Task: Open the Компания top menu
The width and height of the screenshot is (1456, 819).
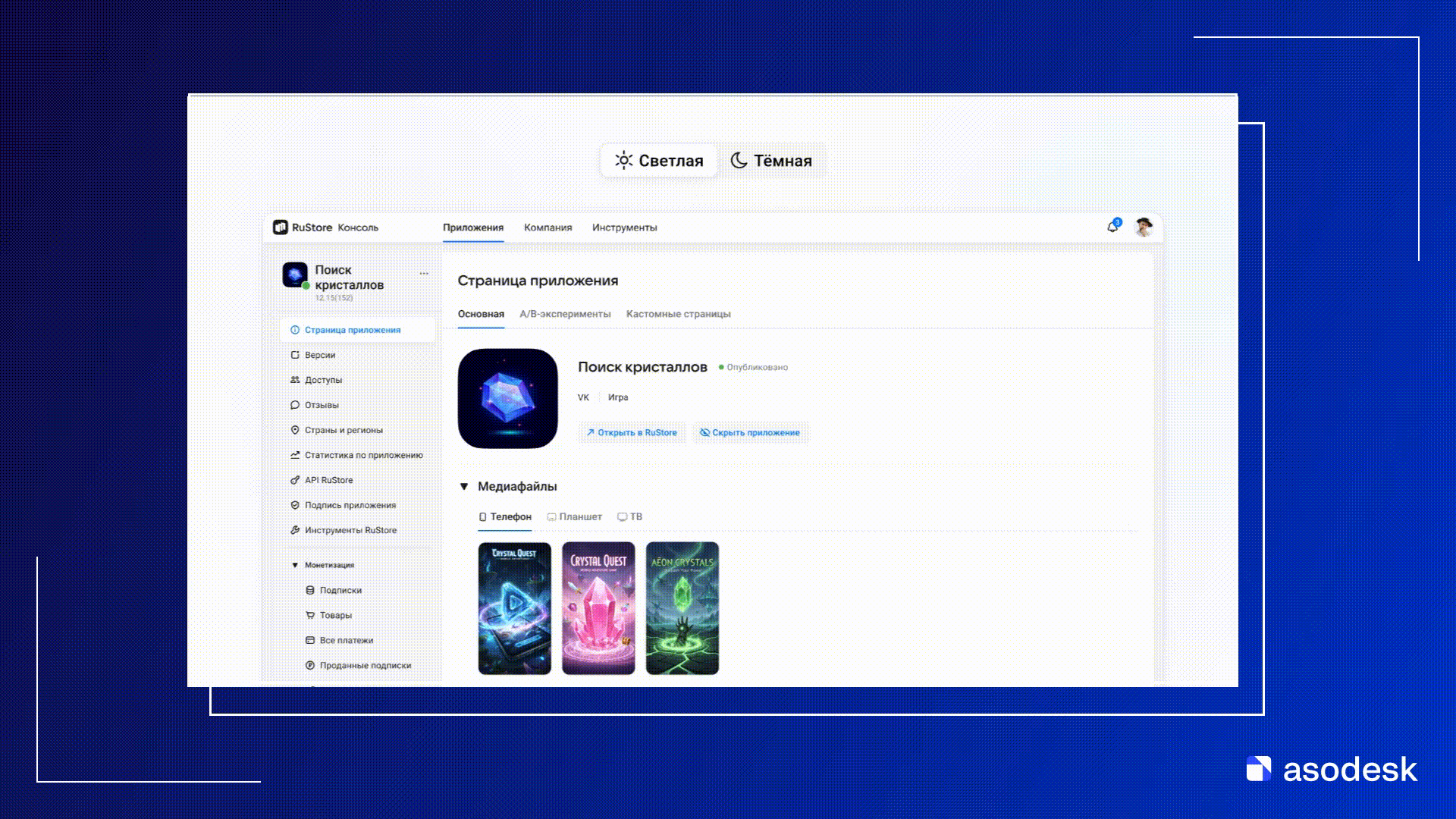Action: (548, 227)
